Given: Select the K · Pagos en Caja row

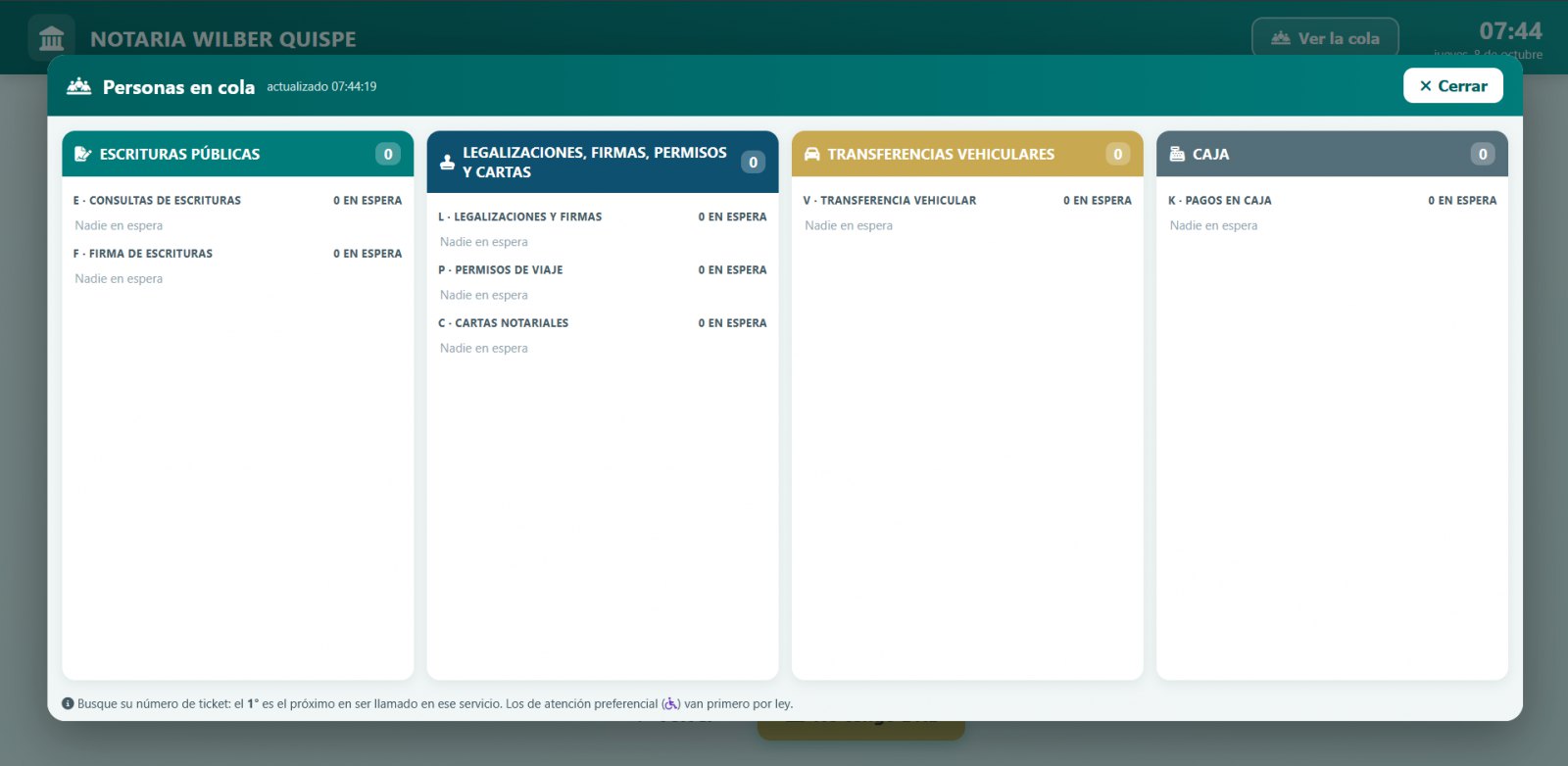Looking at the screenshot, I should tap(1332, 200).
